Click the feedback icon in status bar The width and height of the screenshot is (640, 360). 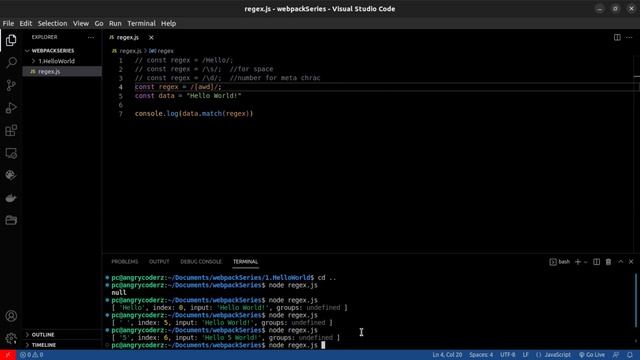616,355
